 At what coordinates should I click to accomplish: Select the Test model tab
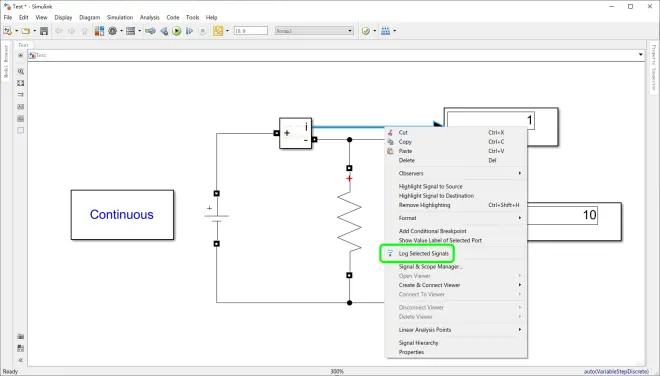click(23, 45)
